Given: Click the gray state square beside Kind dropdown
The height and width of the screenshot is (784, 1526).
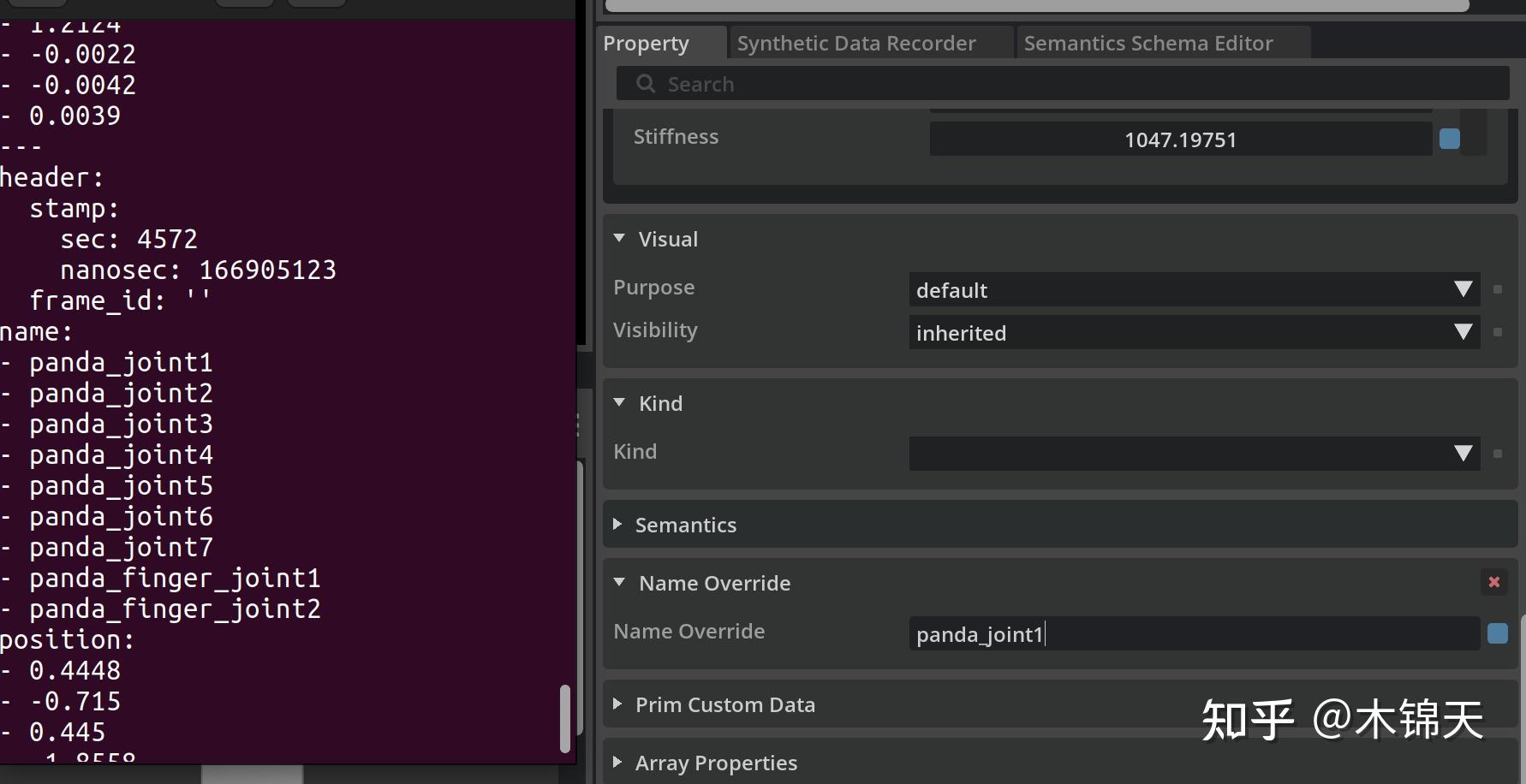Looking at the screenshot, I should pyautogui.click(x=1498, y=454).
